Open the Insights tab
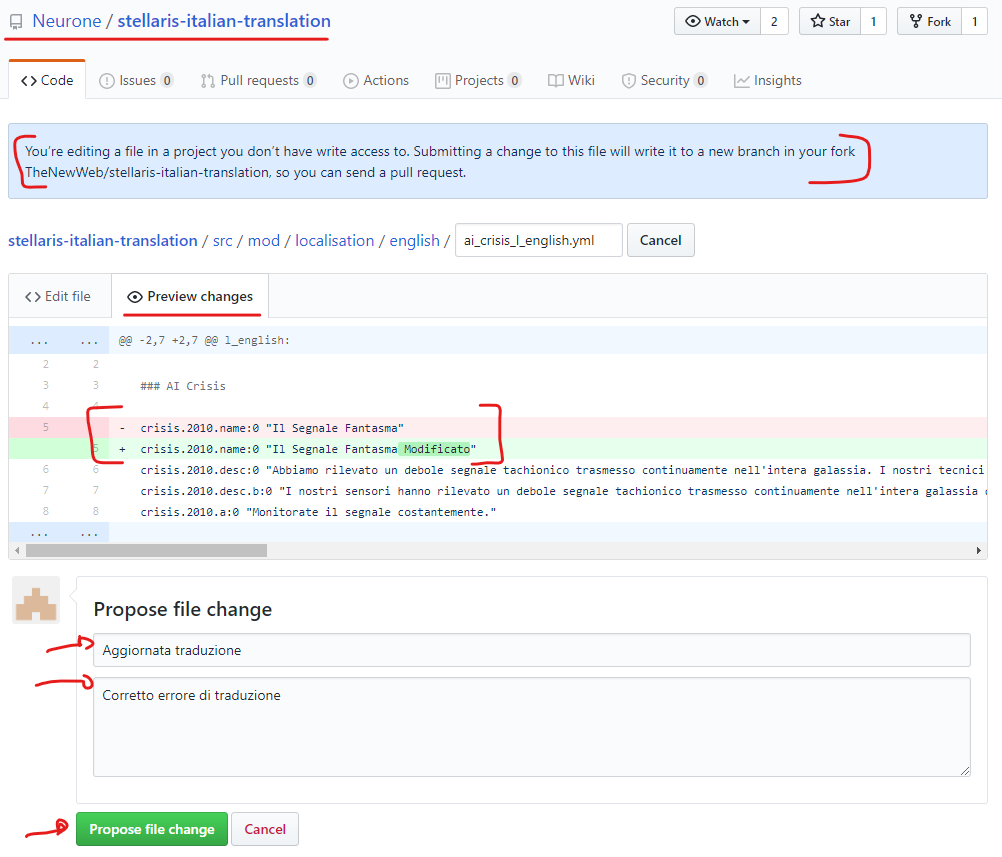This screenshot has height=857, width=1002. 767,81
